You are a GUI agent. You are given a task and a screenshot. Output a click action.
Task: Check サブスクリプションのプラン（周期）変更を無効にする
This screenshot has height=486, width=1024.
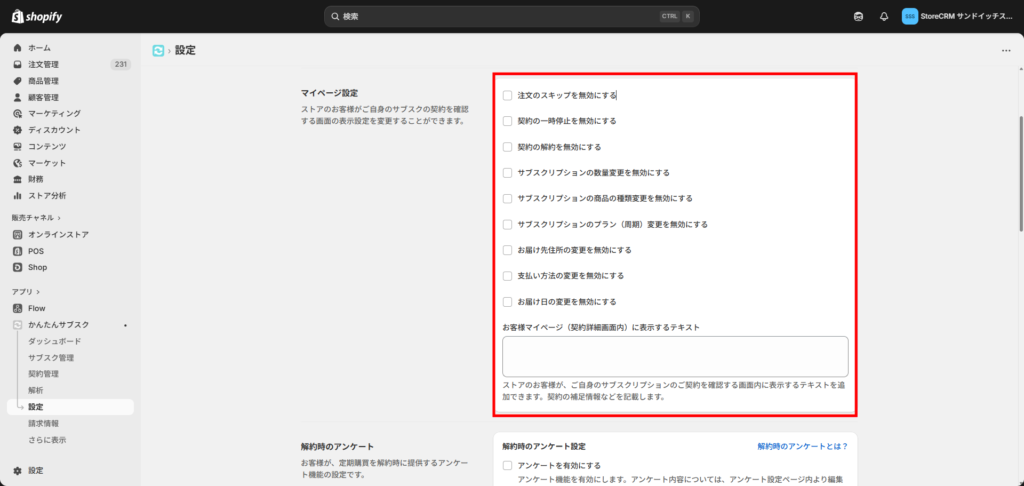[x=507, y=224]
